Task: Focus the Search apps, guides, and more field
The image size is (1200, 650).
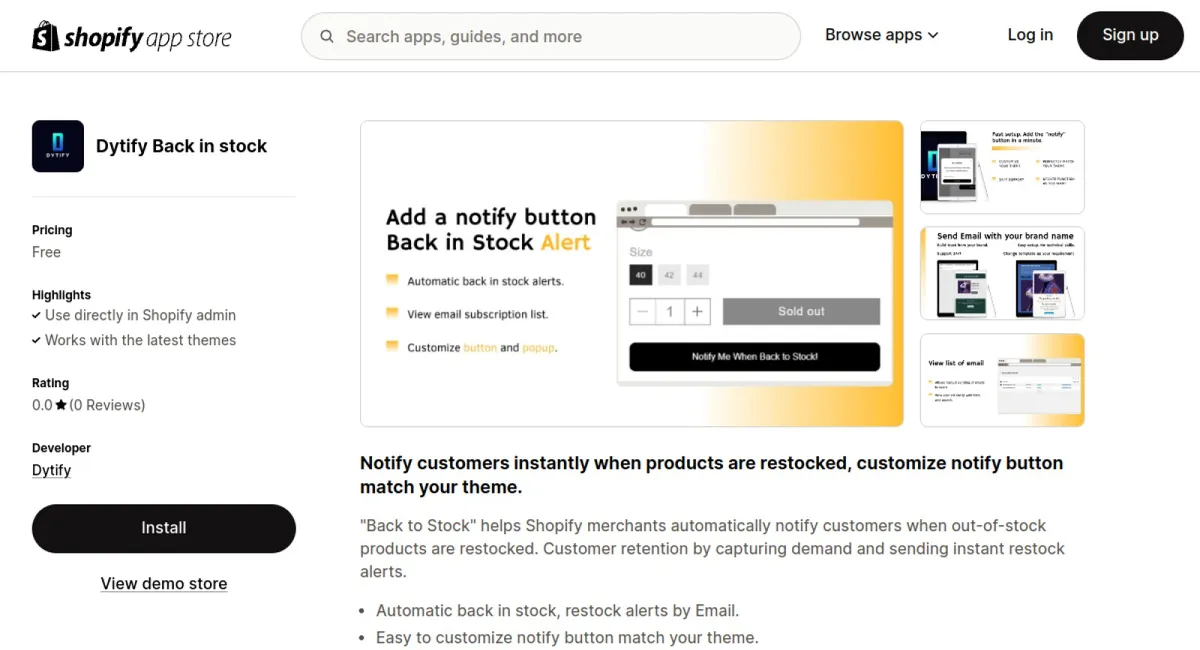Action: point(551,36)
